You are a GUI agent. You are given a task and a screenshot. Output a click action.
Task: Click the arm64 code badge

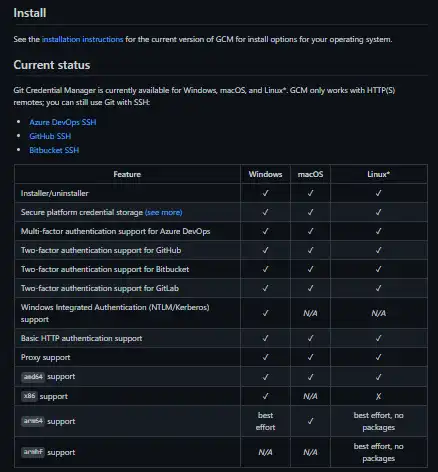33,421
